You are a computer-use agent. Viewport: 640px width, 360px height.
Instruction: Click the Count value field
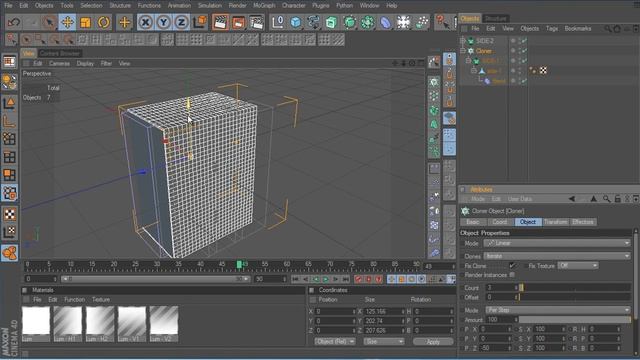(x=502, y=287)
